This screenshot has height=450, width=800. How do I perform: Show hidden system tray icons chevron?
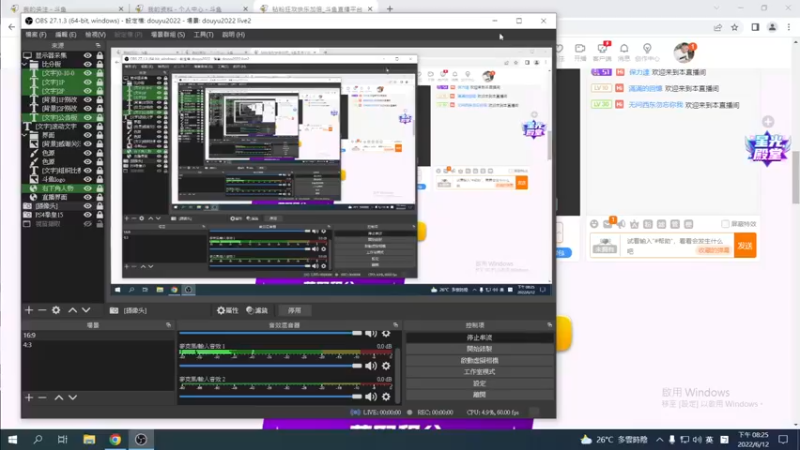[x=660, y=439]
